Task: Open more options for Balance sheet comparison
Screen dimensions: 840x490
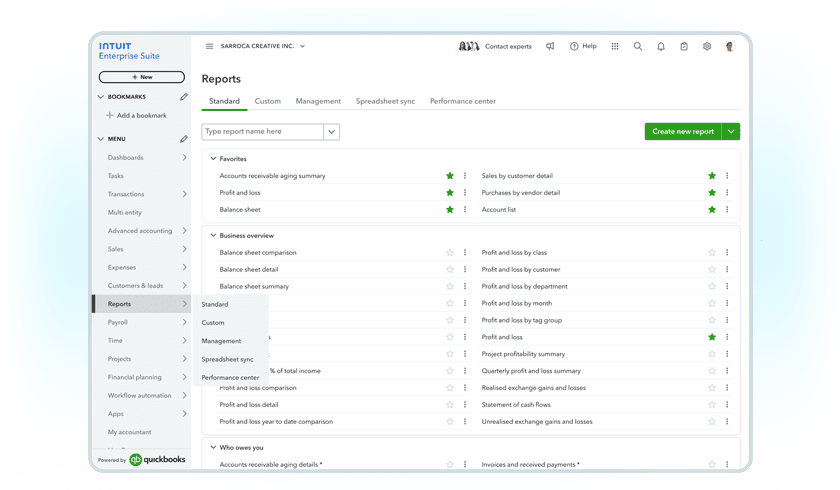Action: (465, 252)
